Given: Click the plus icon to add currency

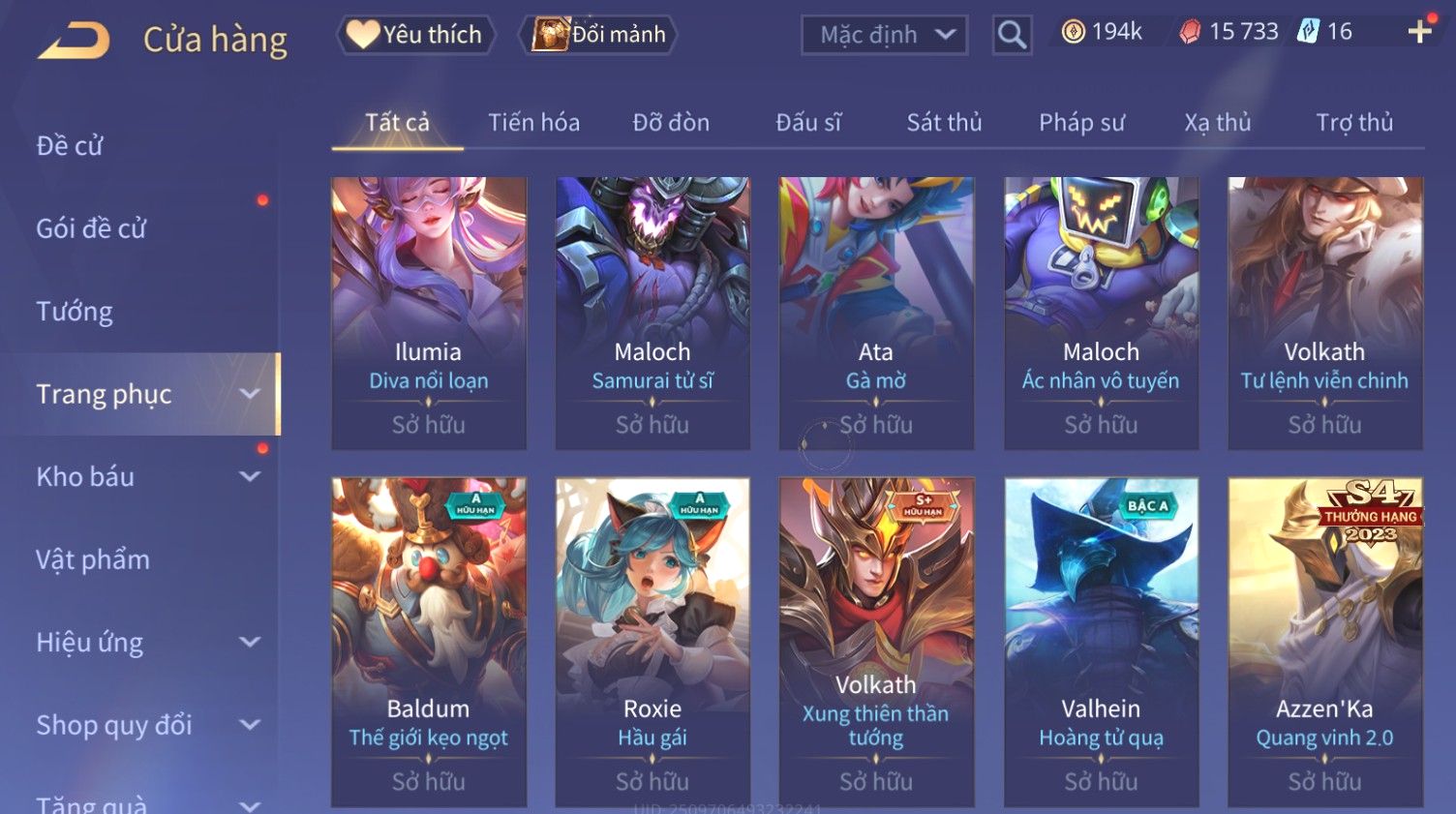Looking at the screenshot, I should 1419,32.
